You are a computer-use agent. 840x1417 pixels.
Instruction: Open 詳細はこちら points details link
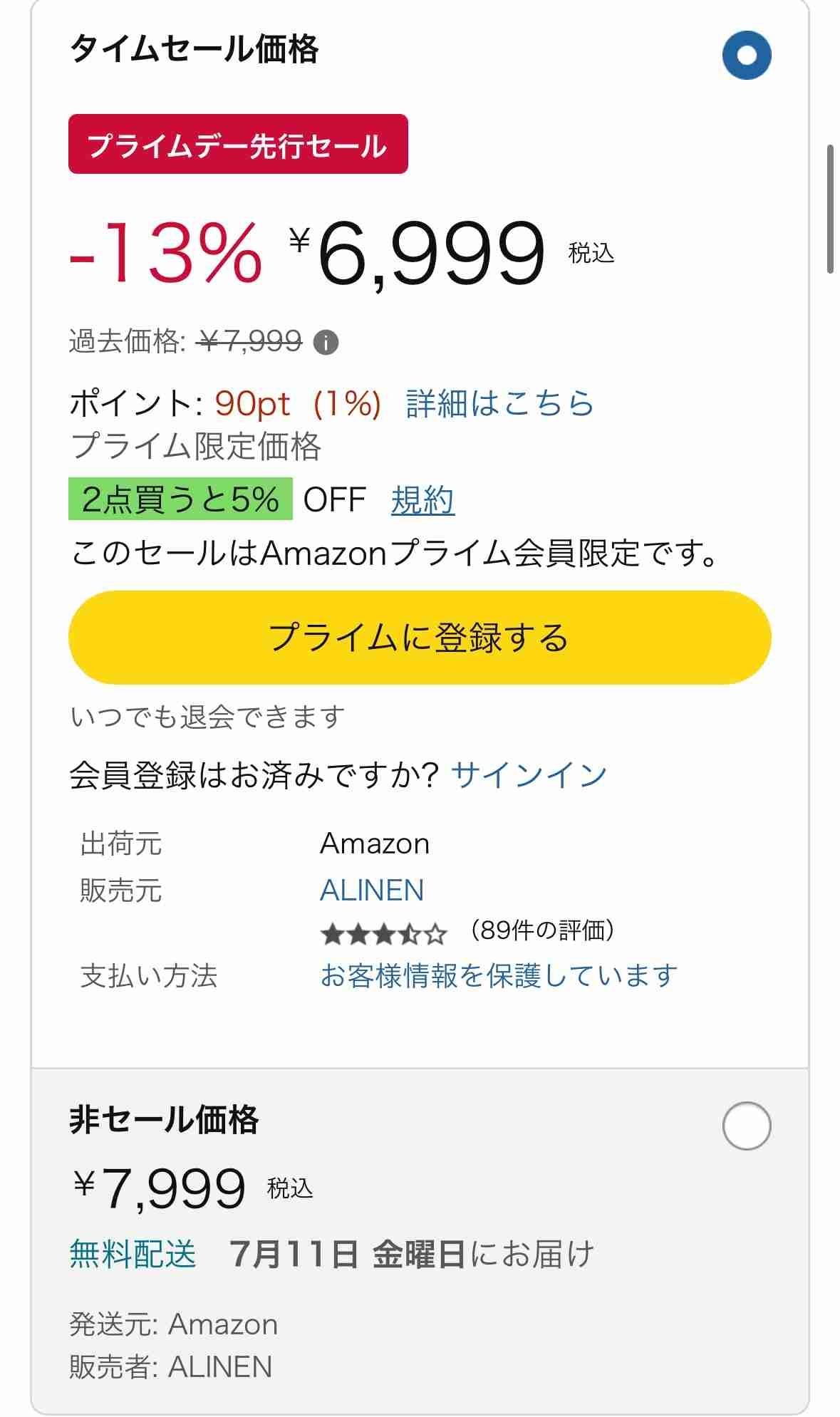[499, 403]
